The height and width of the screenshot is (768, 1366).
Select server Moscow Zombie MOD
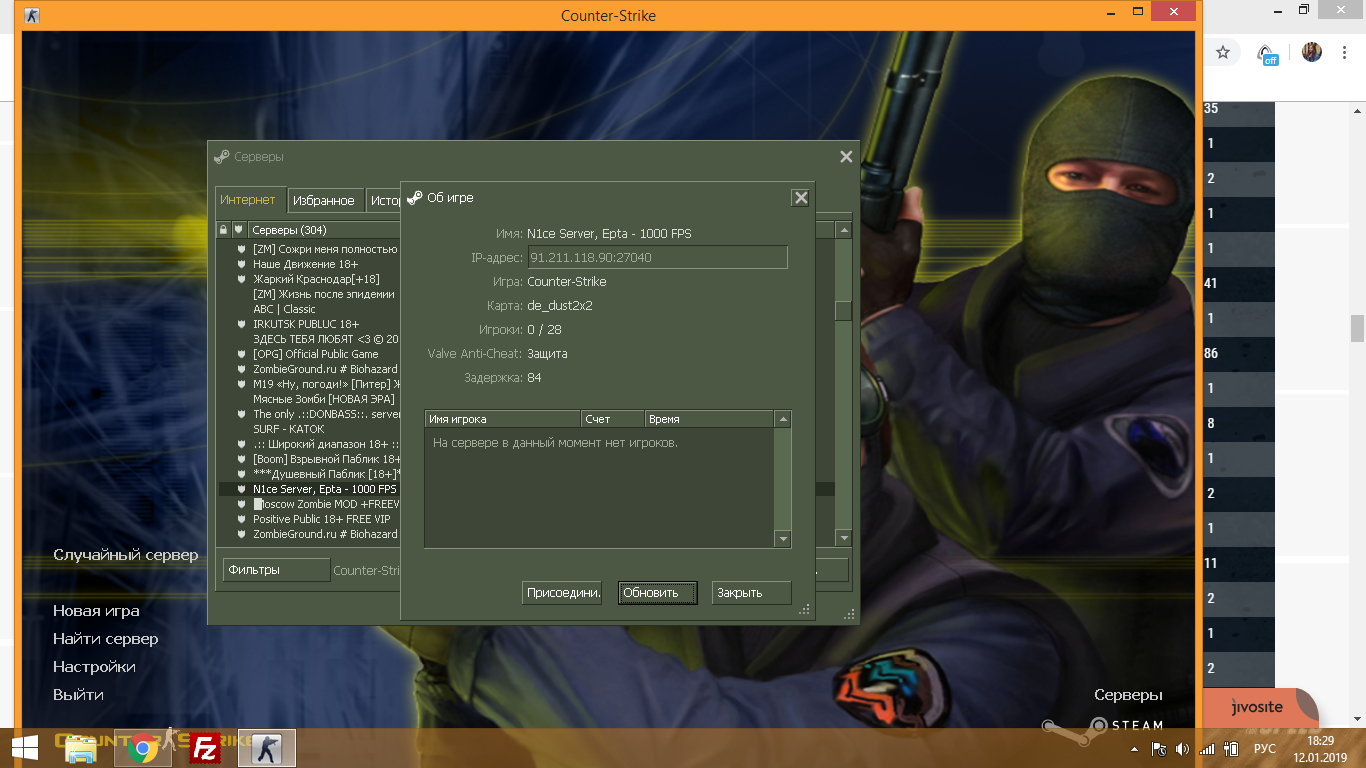point(326,504)
